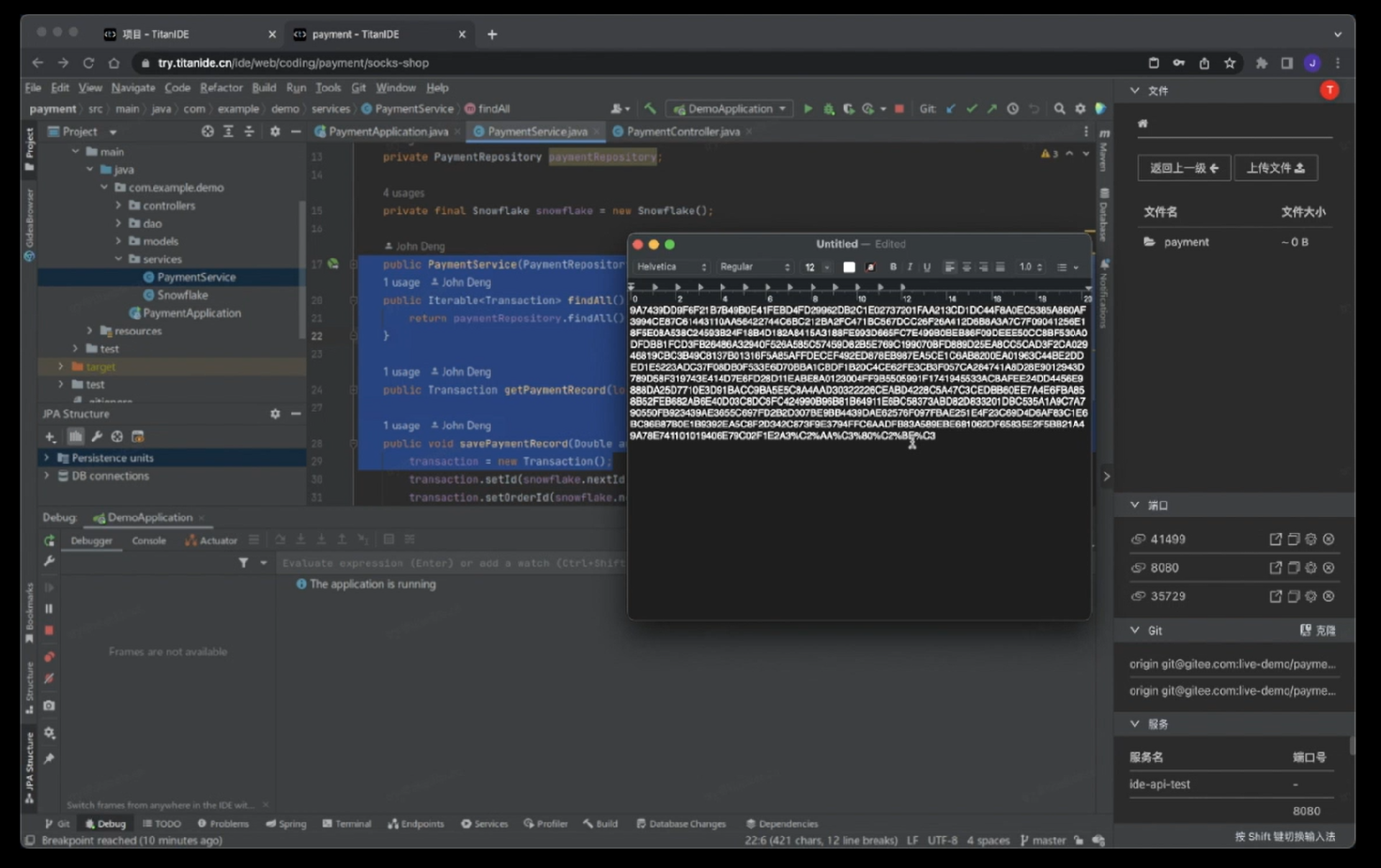The image size is (1381, 868).
Task: Click Select Opened File target icon
Action: tap(207, 132)
